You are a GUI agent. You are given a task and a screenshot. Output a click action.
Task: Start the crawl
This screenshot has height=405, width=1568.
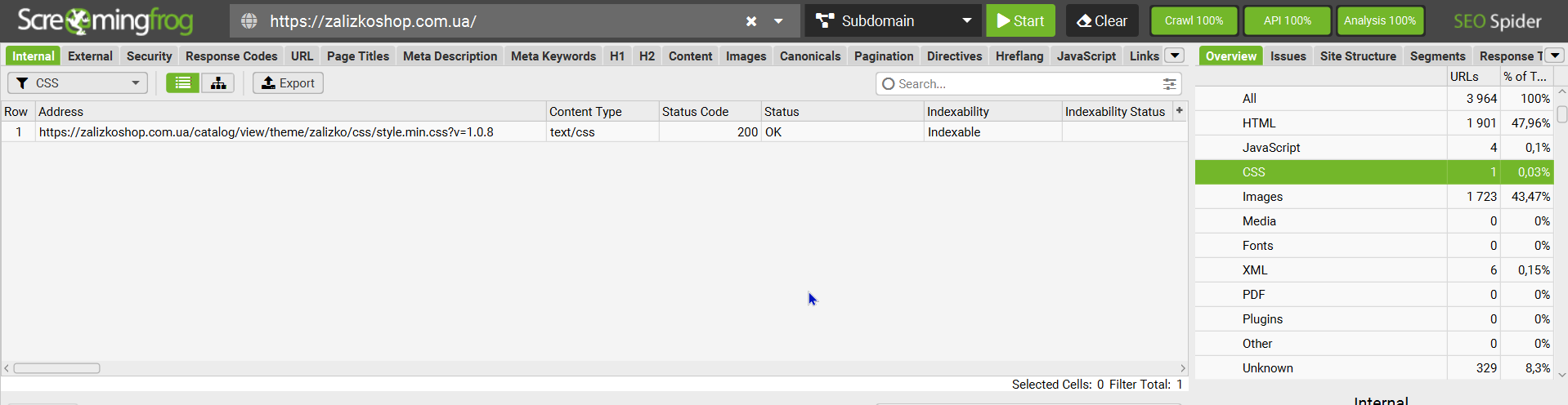coord(1020,20)
